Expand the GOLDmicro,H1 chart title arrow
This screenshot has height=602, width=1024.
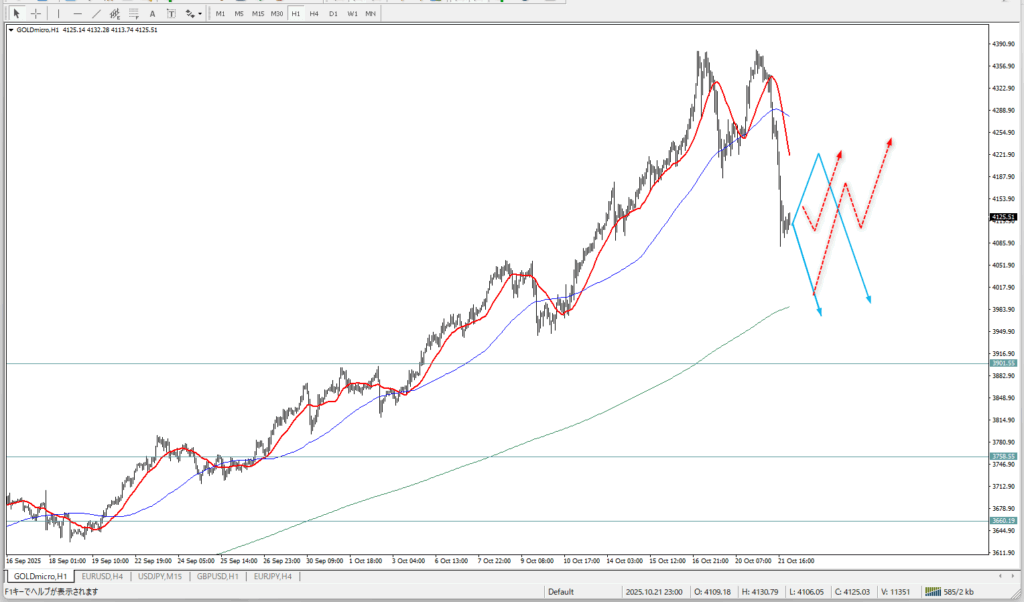11,30
